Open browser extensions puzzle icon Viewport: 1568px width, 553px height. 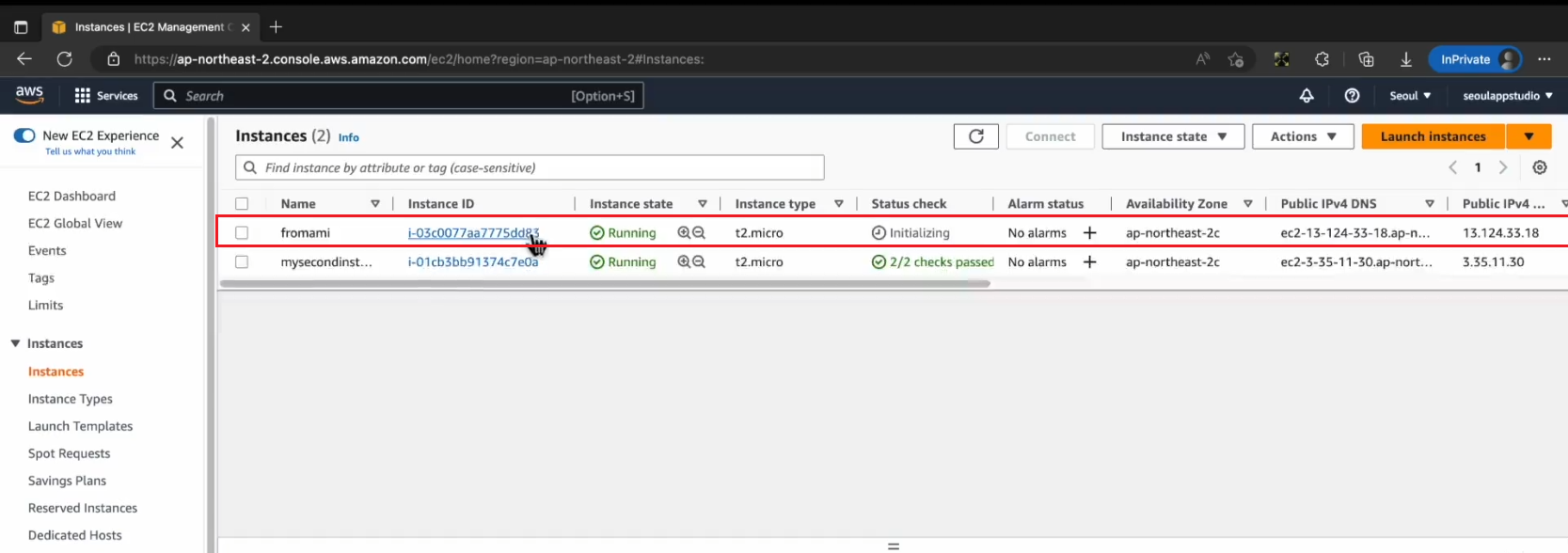(x=1322, y=59)
